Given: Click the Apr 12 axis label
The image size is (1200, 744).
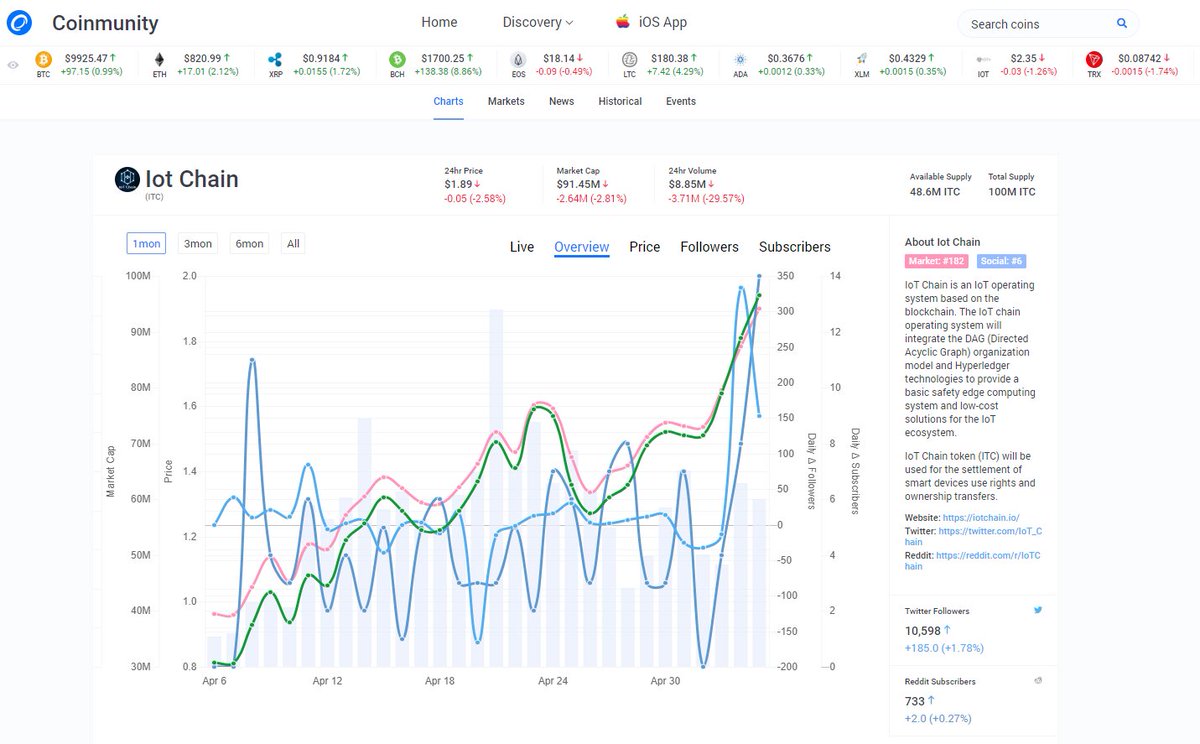Looking at the screenshot, I should 327,681.
